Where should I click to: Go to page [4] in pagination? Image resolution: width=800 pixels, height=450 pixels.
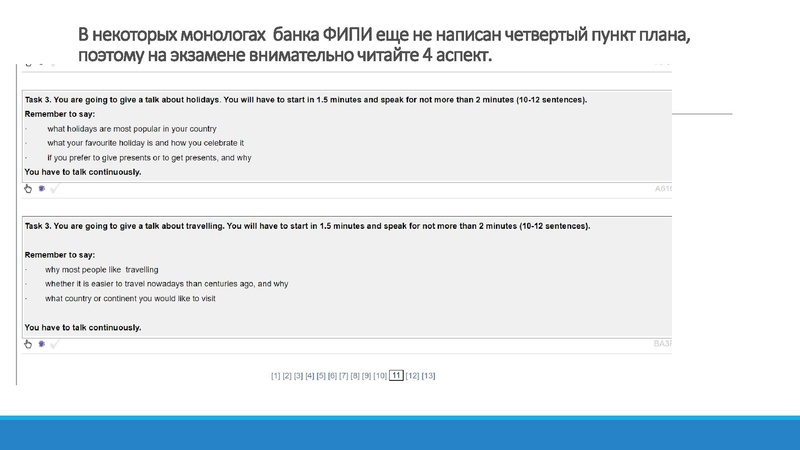coord(310,376)
